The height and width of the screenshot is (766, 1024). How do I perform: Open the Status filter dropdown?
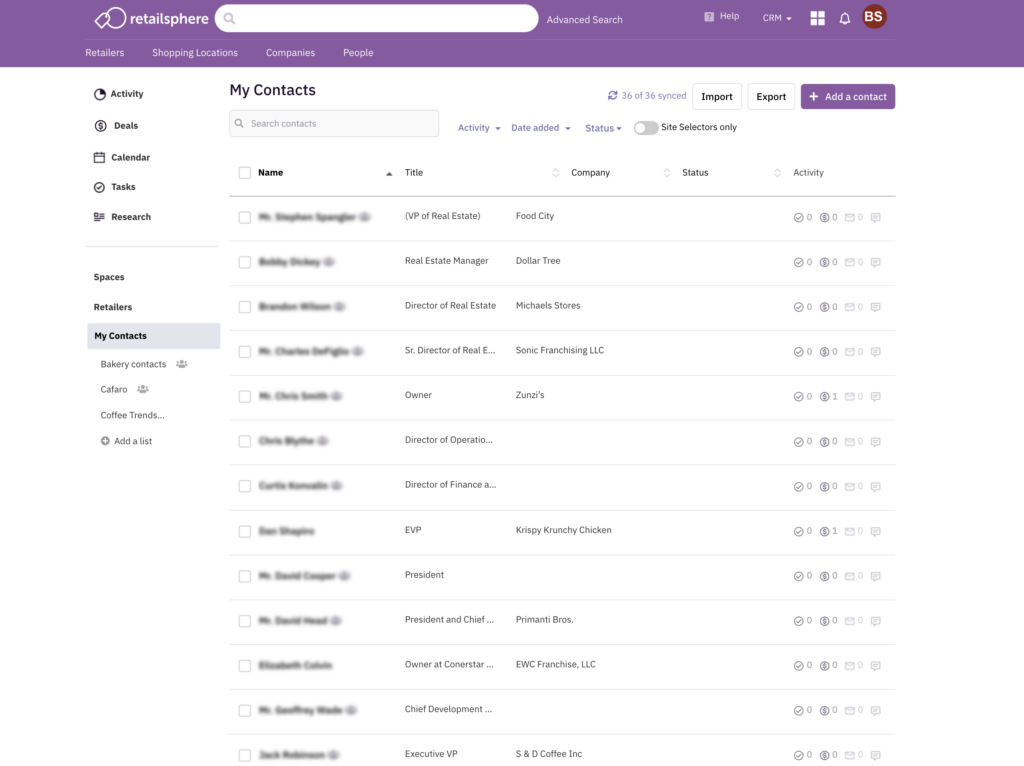click(x=603, y=128)
